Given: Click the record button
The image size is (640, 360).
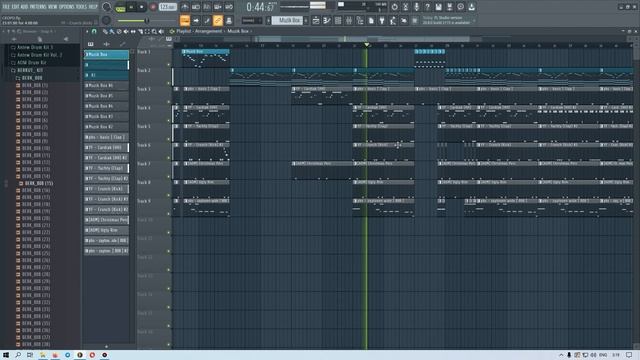Looking at the screenshot, I should [153, 7].
